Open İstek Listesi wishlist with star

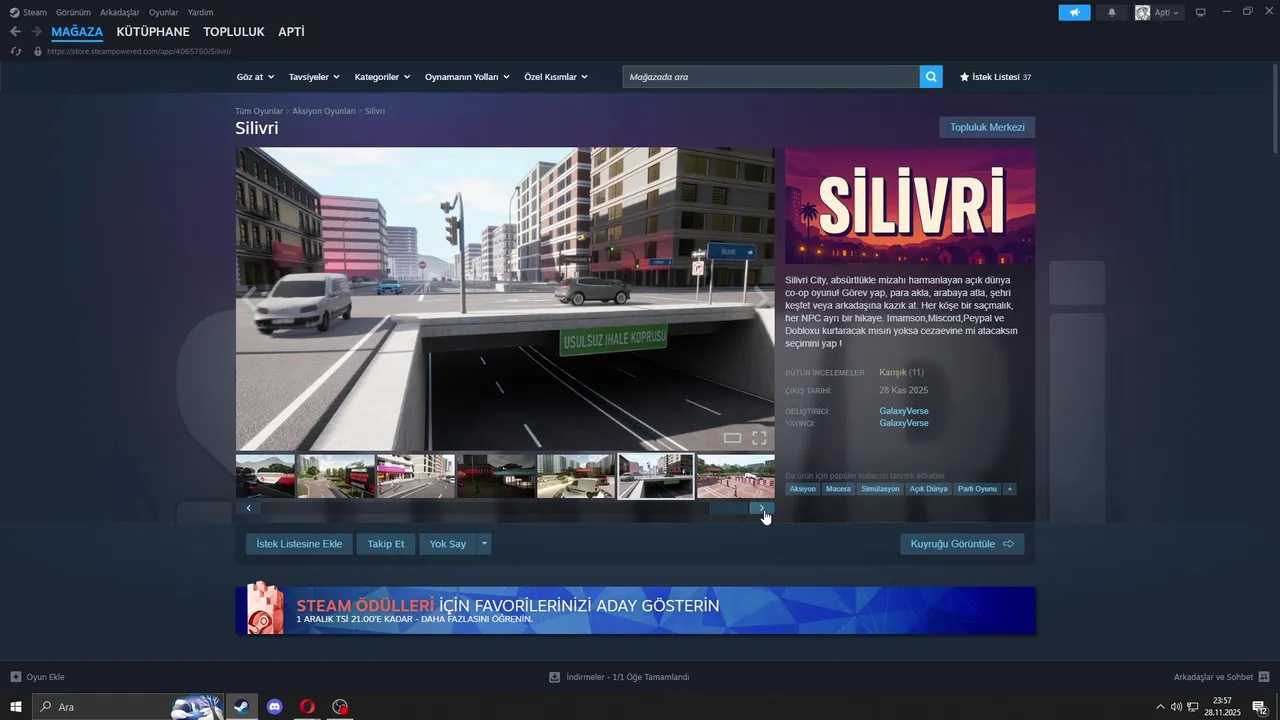[x=995, y=77]
